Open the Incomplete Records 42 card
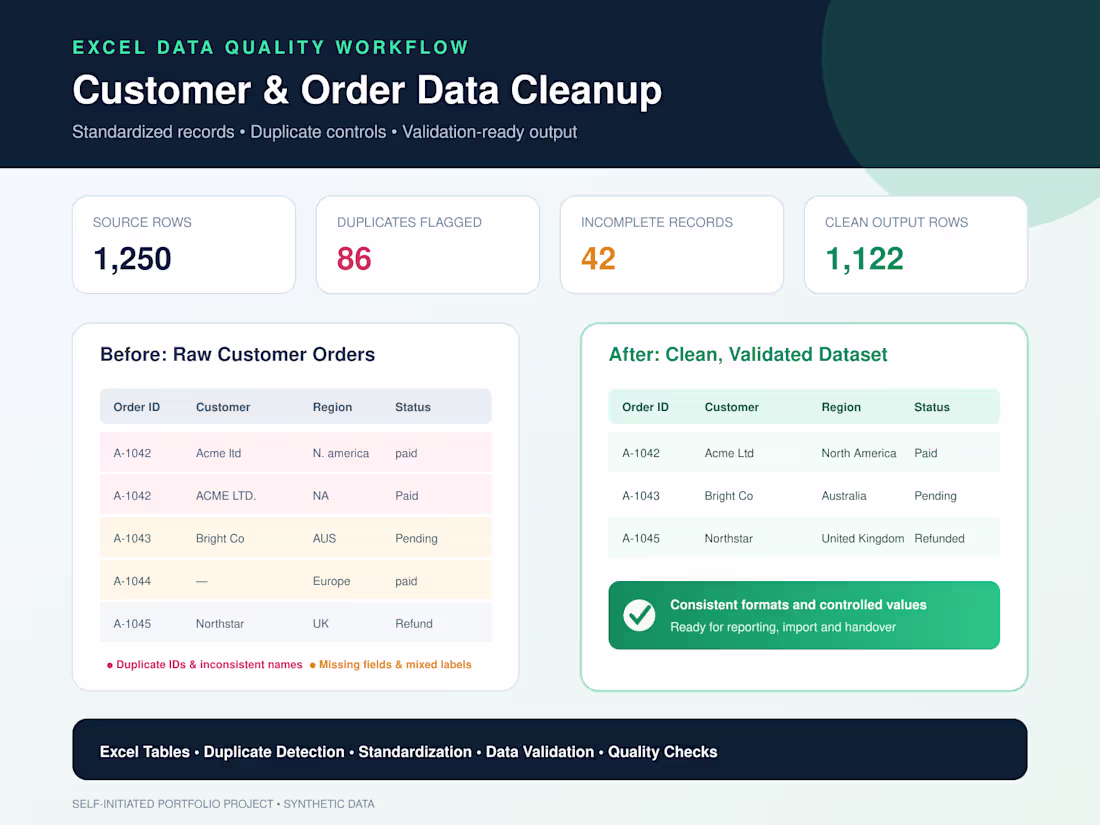 tap(672, 245)
